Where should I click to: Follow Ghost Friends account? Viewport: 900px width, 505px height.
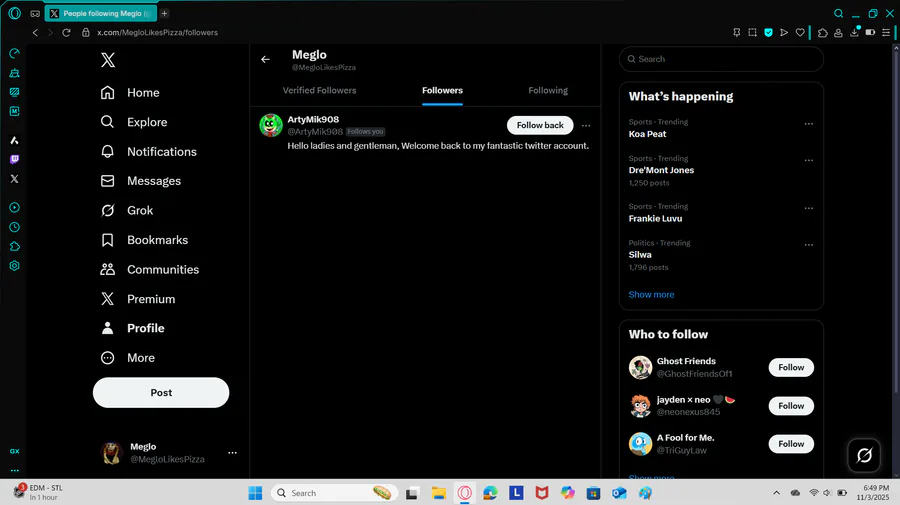coord(791,367)
